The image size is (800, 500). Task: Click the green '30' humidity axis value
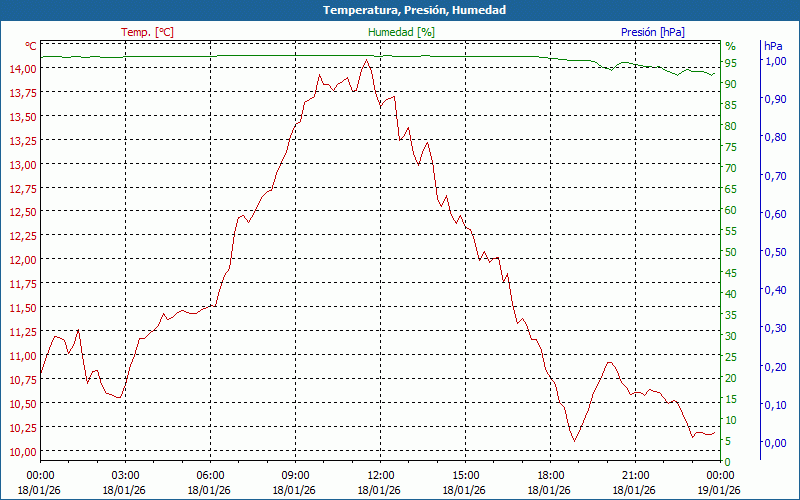pyautogui.click(x=731, y=336)
